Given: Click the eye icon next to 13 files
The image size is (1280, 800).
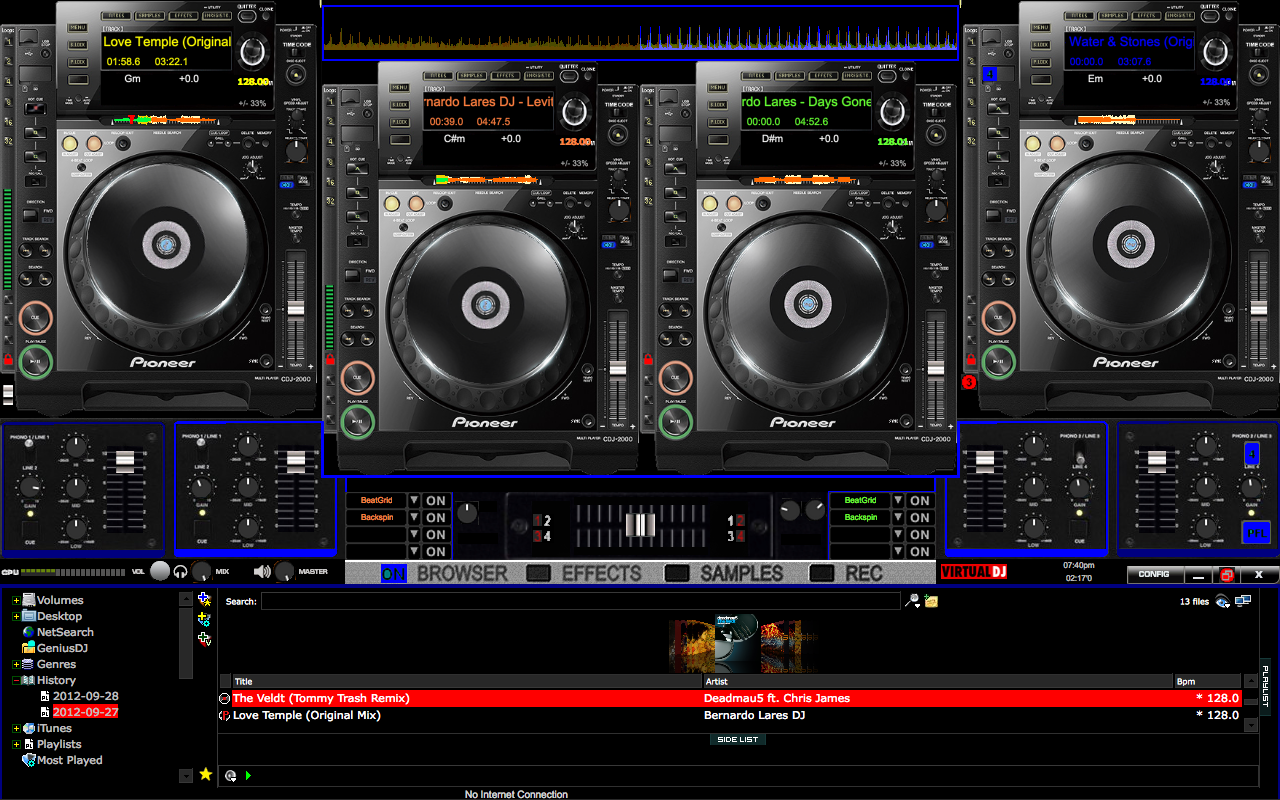Looking at the screenshot, I should click(x=1221, y=600).
